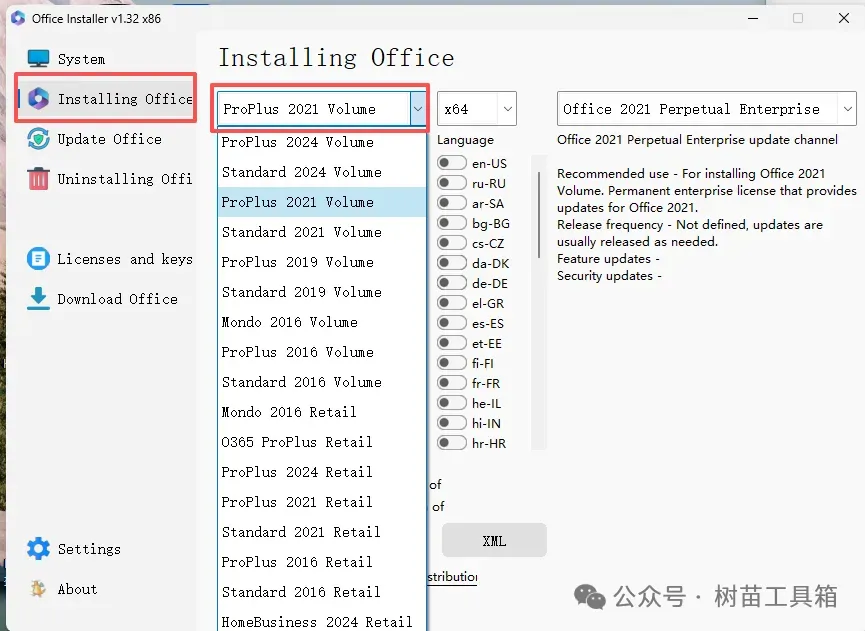The height and width of the screenshot is (631, 865).
Task: Turn on the fi-FI language
Action: tap(452, 362)
